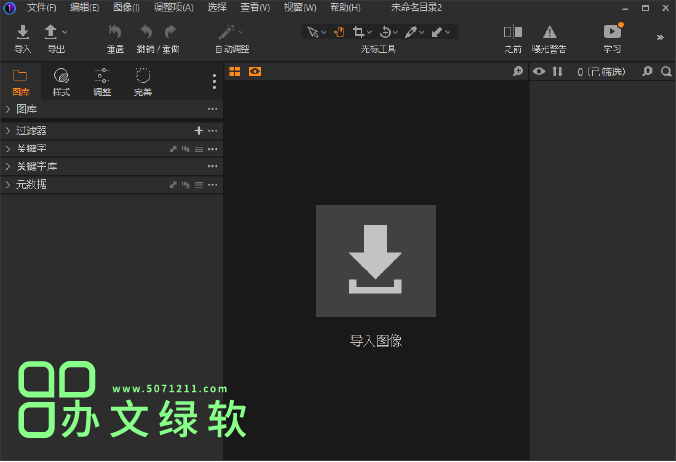
Task: Toggle the grid multi-view mode in viewer
Action: click(235, 71)
